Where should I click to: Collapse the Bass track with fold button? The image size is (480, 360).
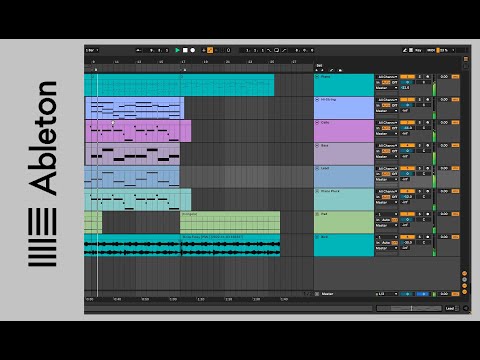click(317, 146)
